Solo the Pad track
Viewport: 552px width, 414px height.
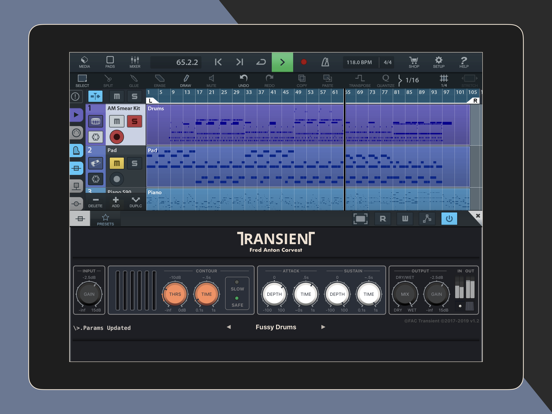[x=134, y=163]
